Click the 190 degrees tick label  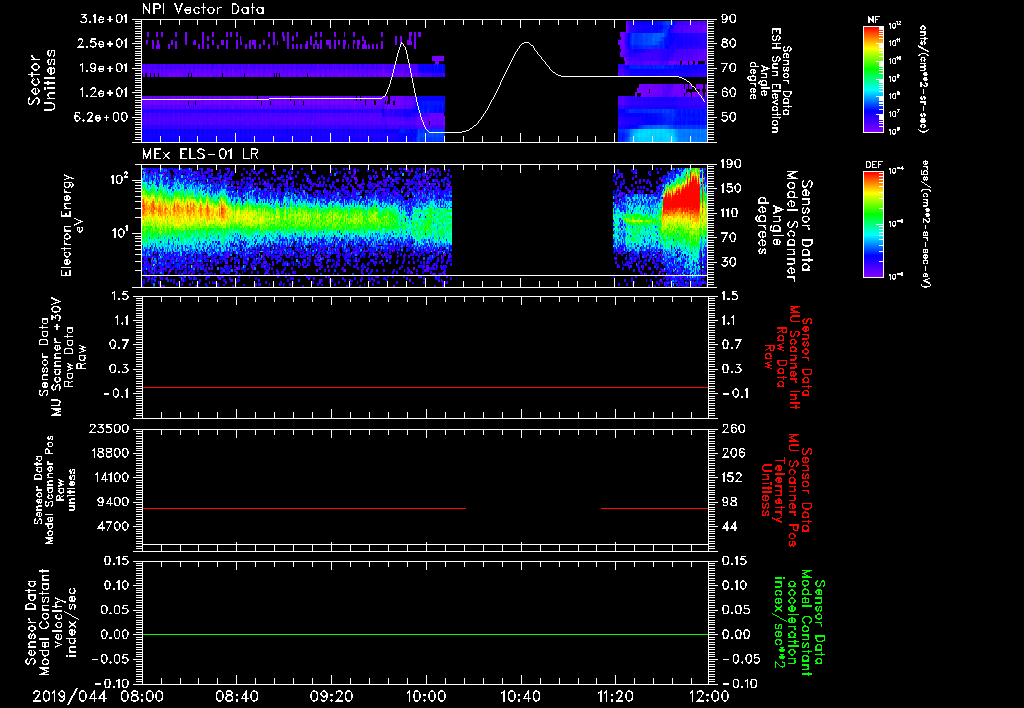[732, 164]
